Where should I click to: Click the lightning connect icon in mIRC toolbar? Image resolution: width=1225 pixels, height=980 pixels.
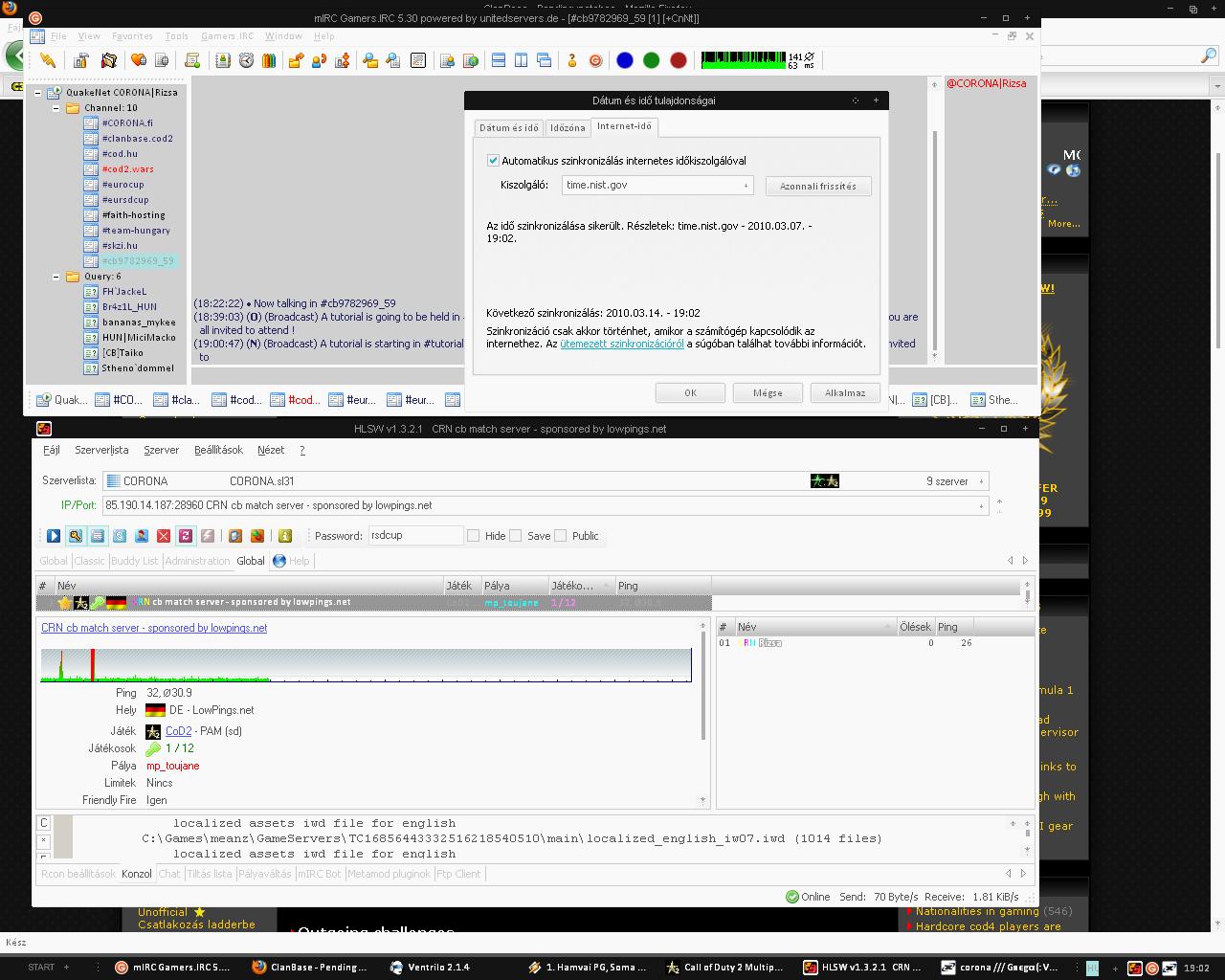point(47,60)
